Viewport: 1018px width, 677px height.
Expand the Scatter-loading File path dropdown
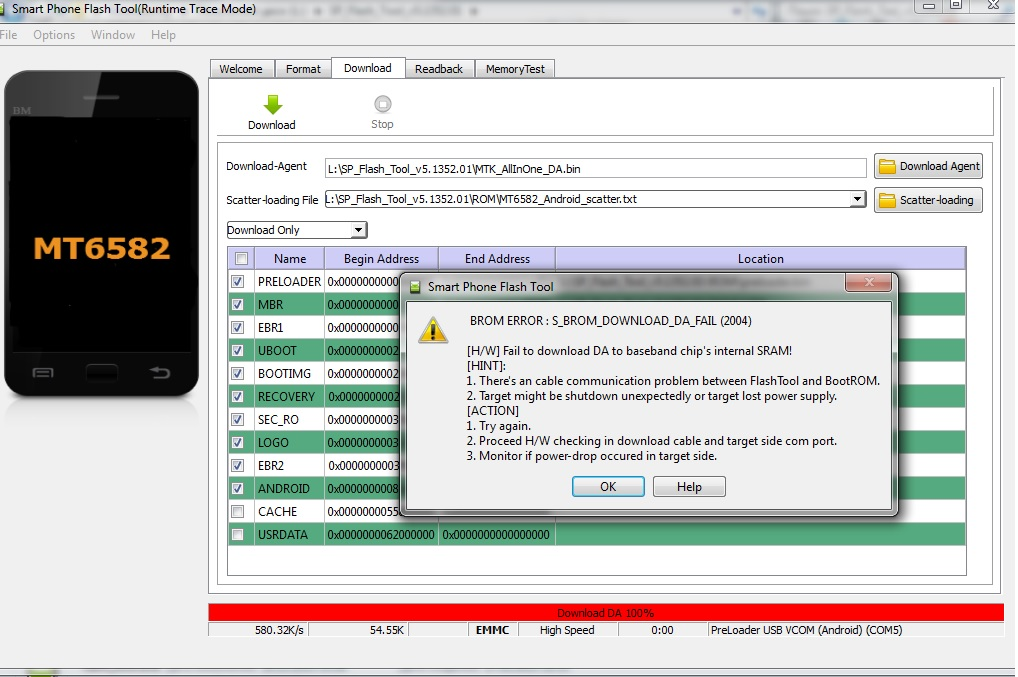pyautogui.click(x=857, y=200)
